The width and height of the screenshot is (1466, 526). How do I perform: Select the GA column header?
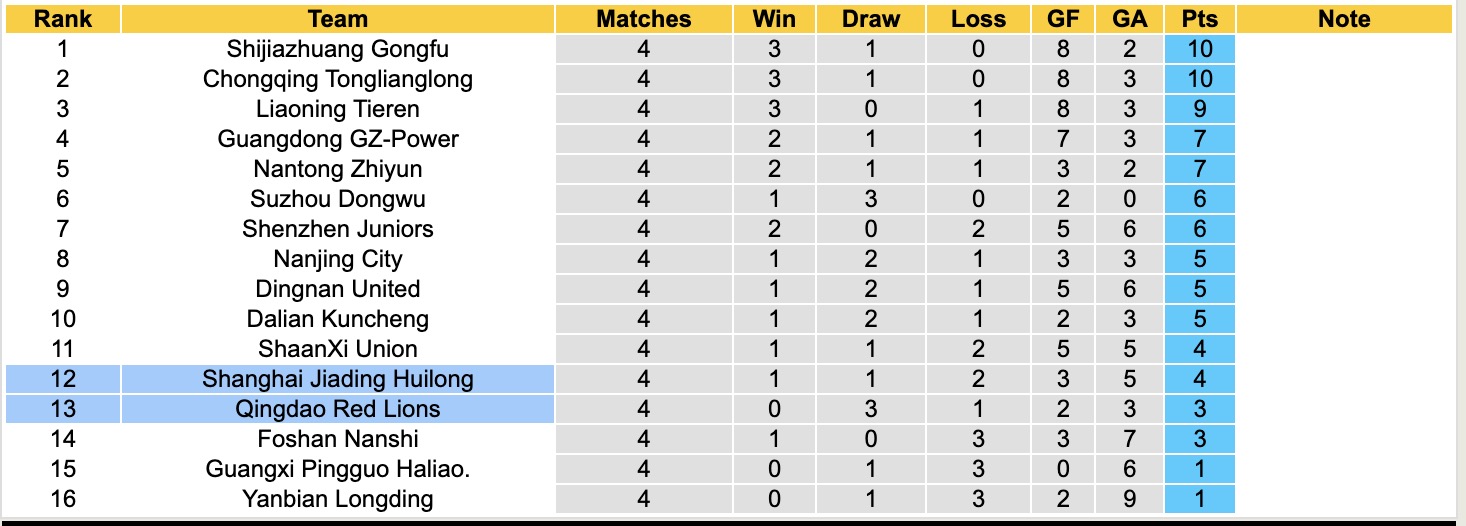point(1129,19)
